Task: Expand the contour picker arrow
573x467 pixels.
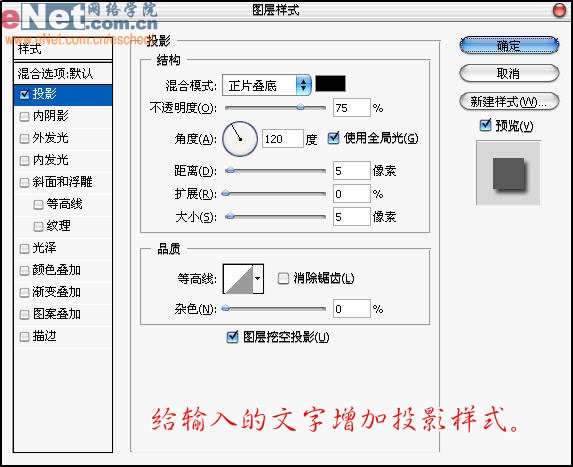Action: 258,279
